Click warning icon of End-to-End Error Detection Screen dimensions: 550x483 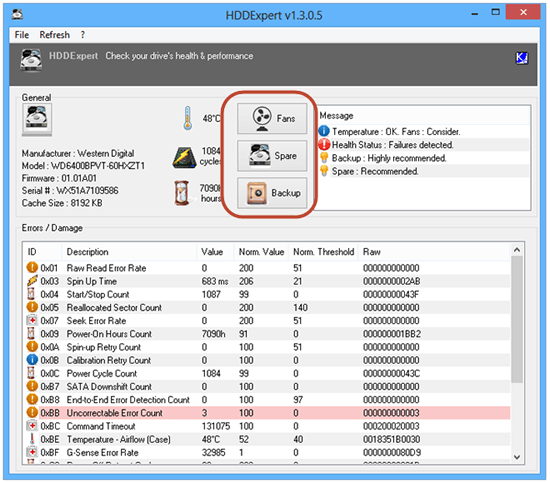point(32,400)
